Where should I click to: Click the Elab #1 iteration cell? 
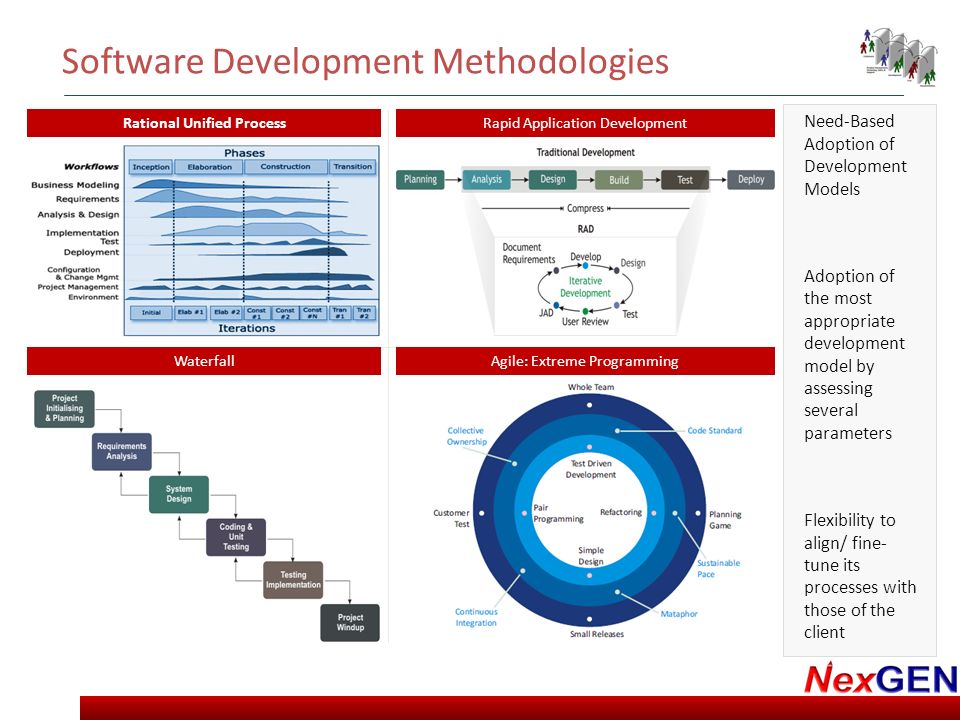coord(190,312)
